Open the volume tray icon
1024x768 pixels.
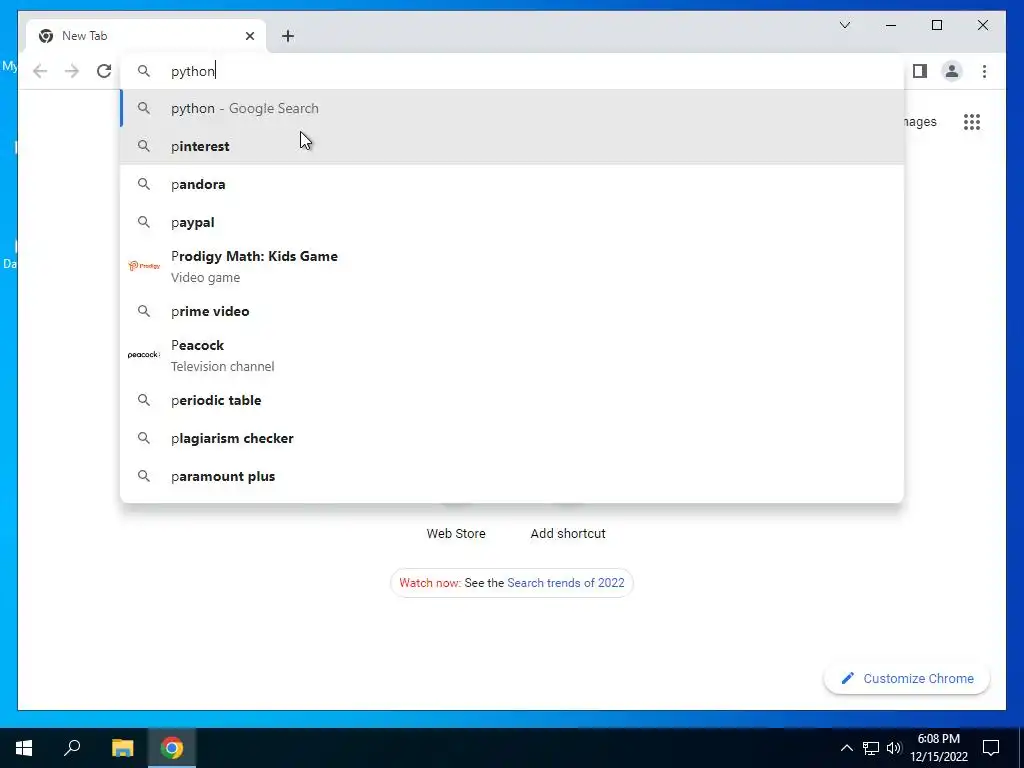(894, 748)
